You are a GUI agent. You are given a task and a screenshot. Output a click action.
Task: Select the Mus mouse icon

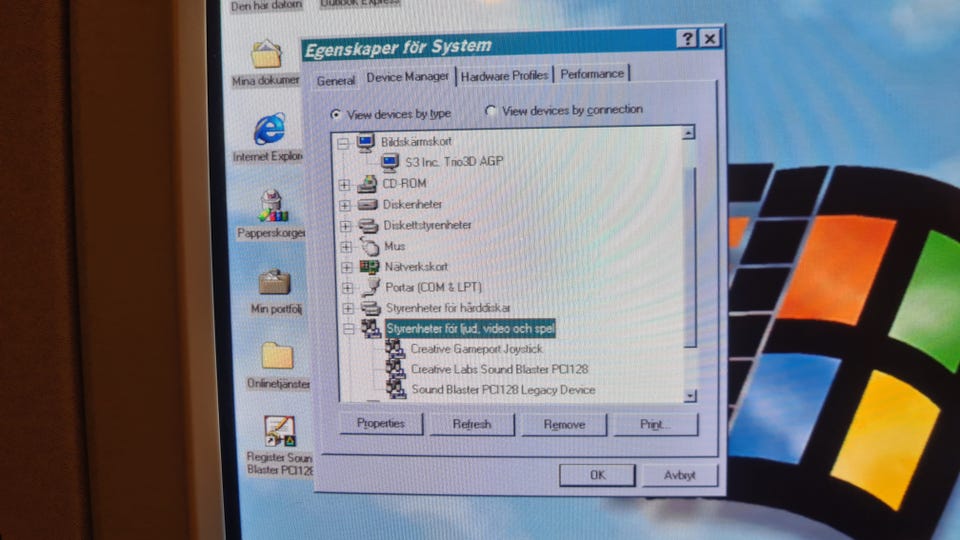(x=369, y=246)
